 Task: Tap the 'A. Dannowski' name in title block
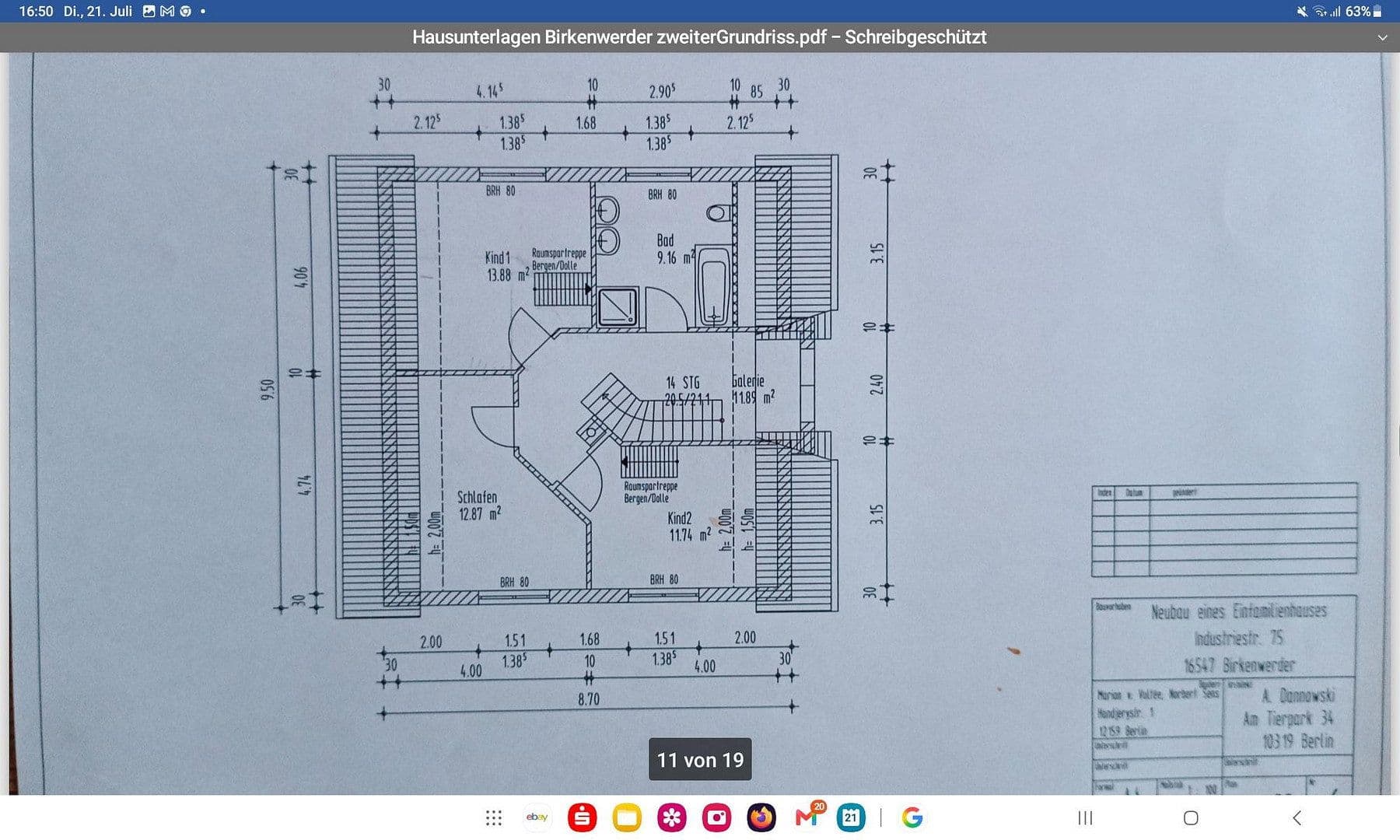pyautogui.click(x=1298, y=695)
